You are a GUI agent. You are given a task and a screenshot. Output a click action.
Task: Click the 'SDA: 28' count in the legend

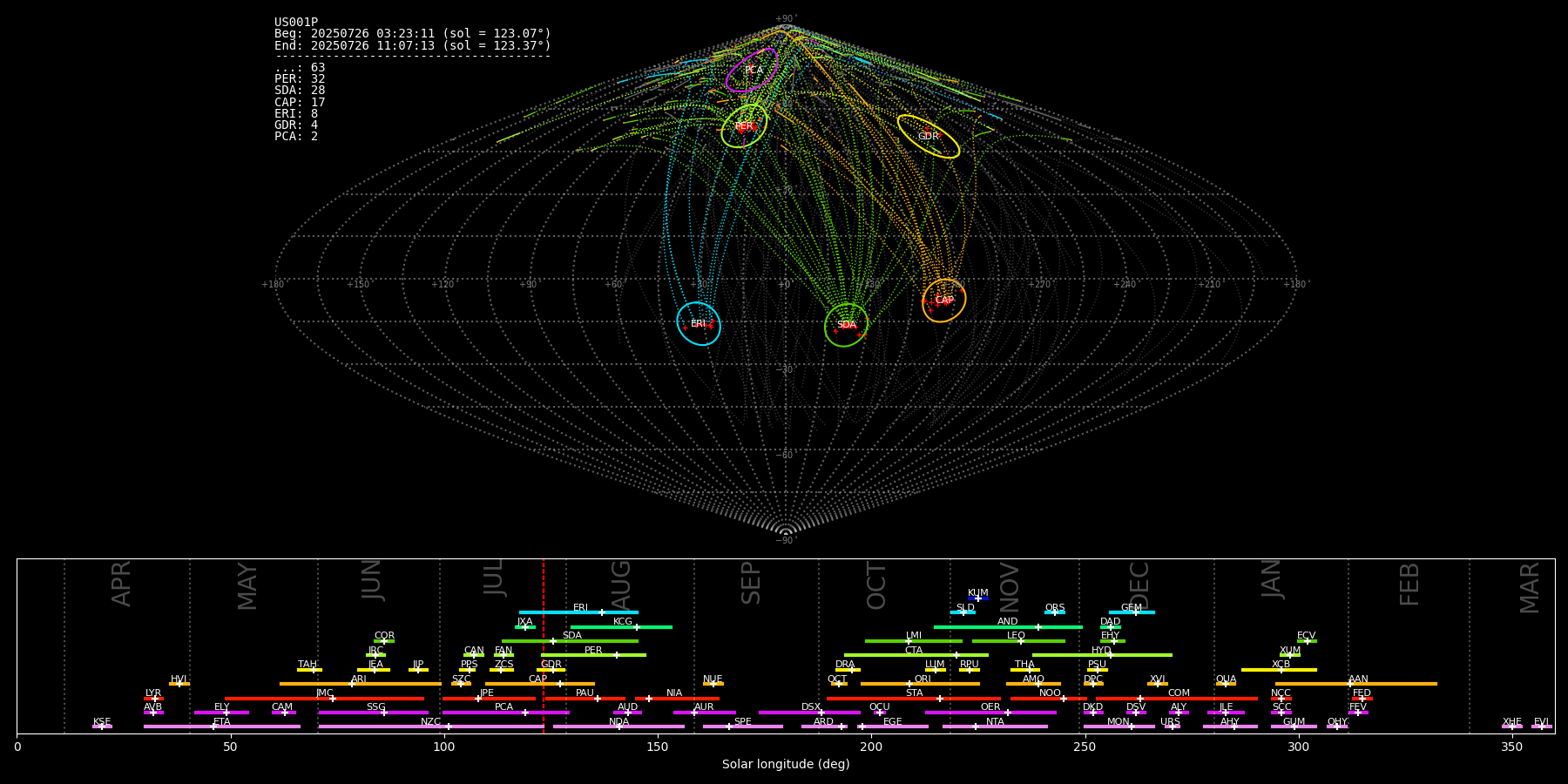coord(300,91)
